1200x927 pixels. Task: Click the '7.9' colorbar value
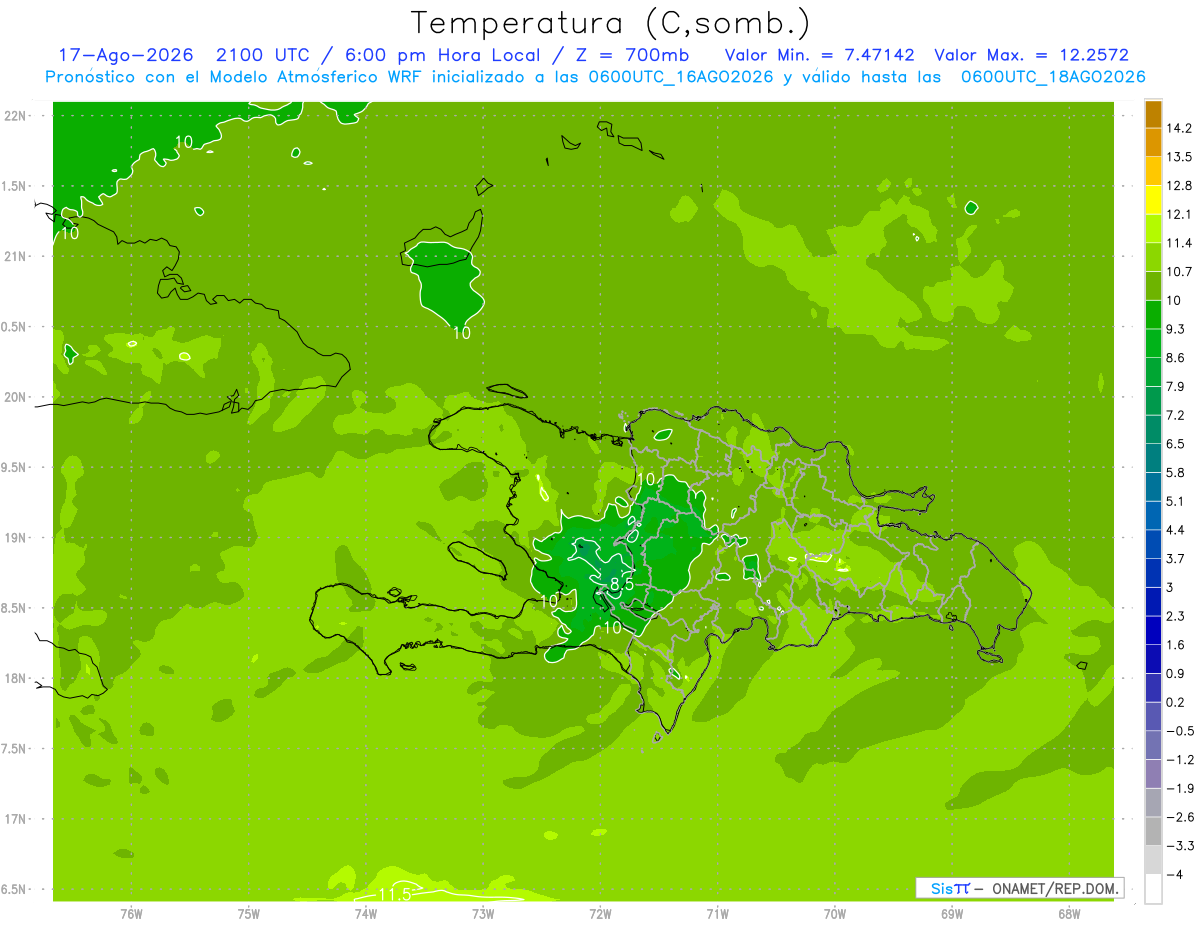(1176, 386)
